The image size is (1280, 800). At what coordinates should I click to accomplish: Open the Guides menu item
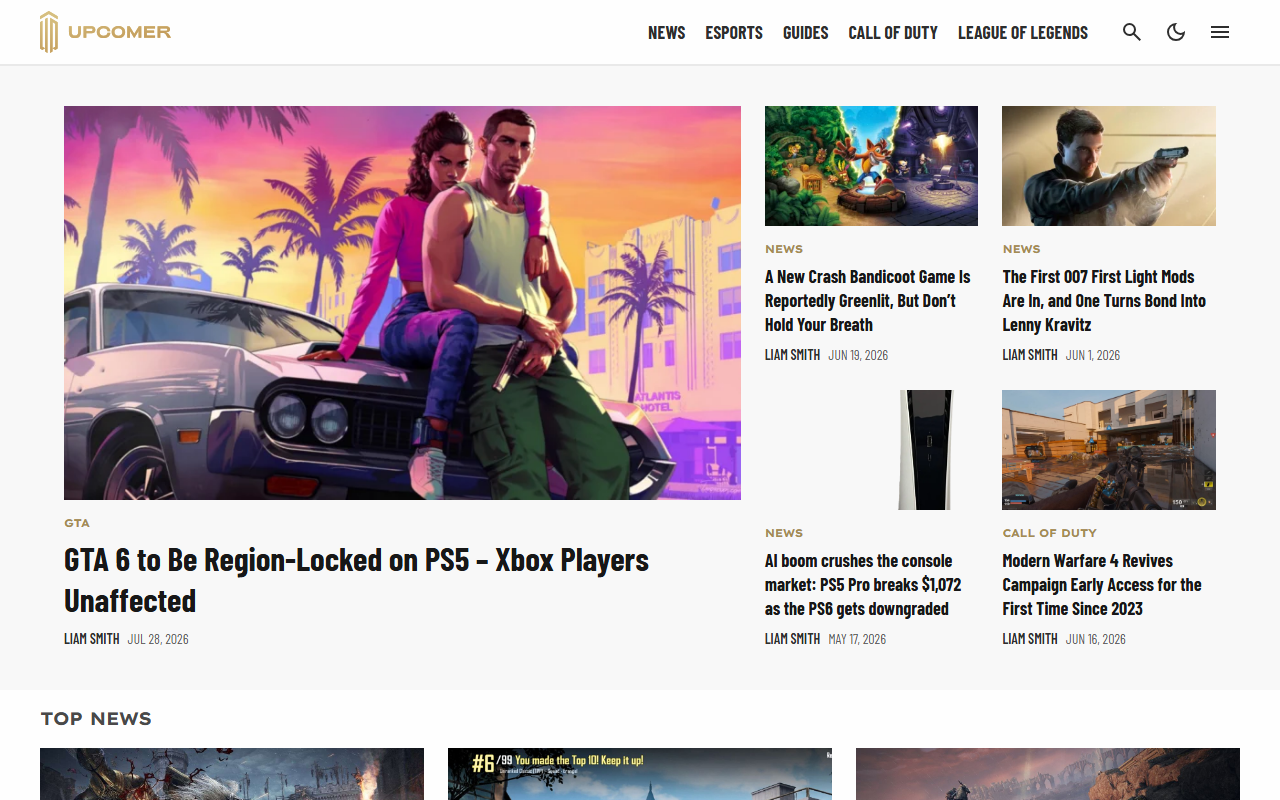806,32
